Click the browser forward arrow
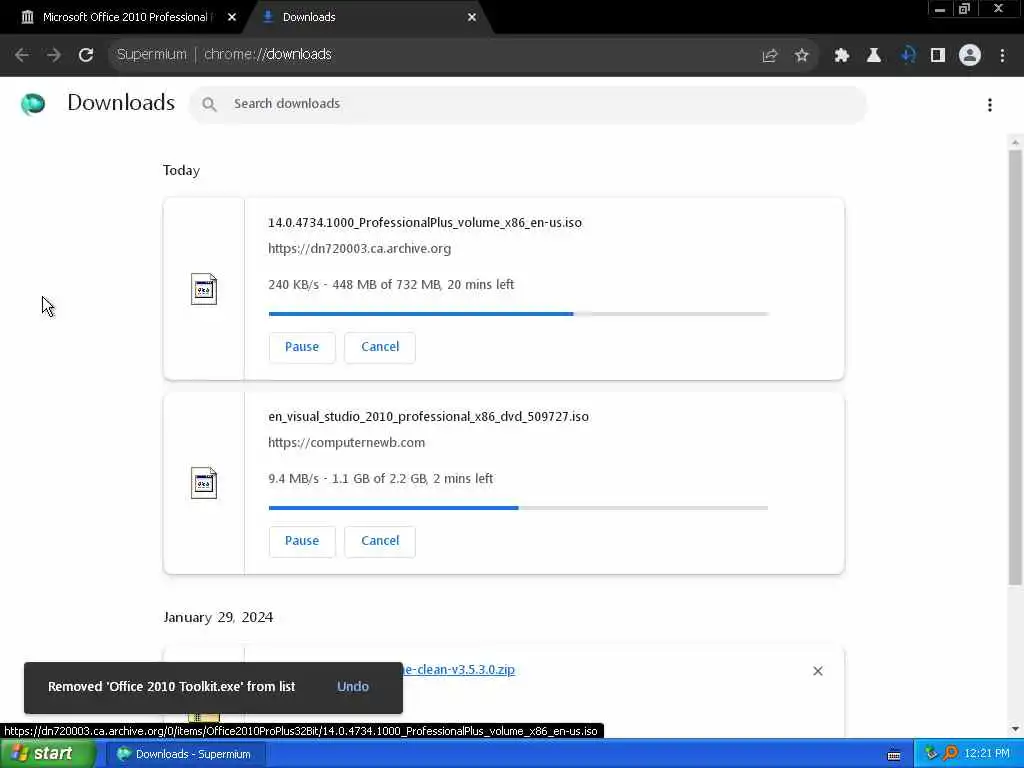The width and height of the screenshot is (1024, 768). (x=54, y=55)
